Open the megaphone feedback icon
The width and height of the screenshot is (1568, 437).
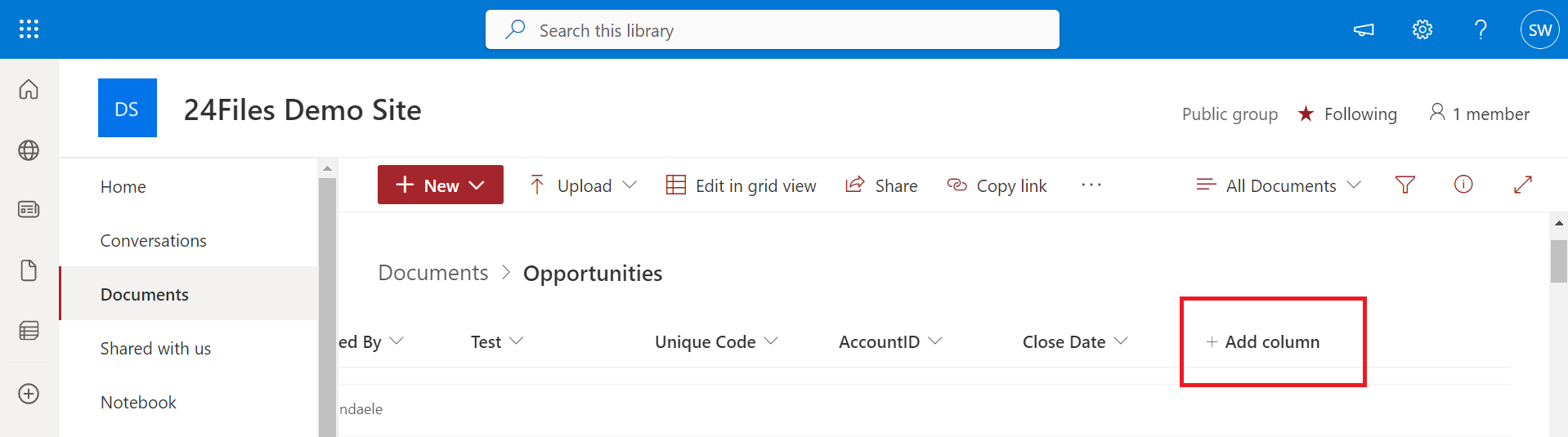[1364, 30]
